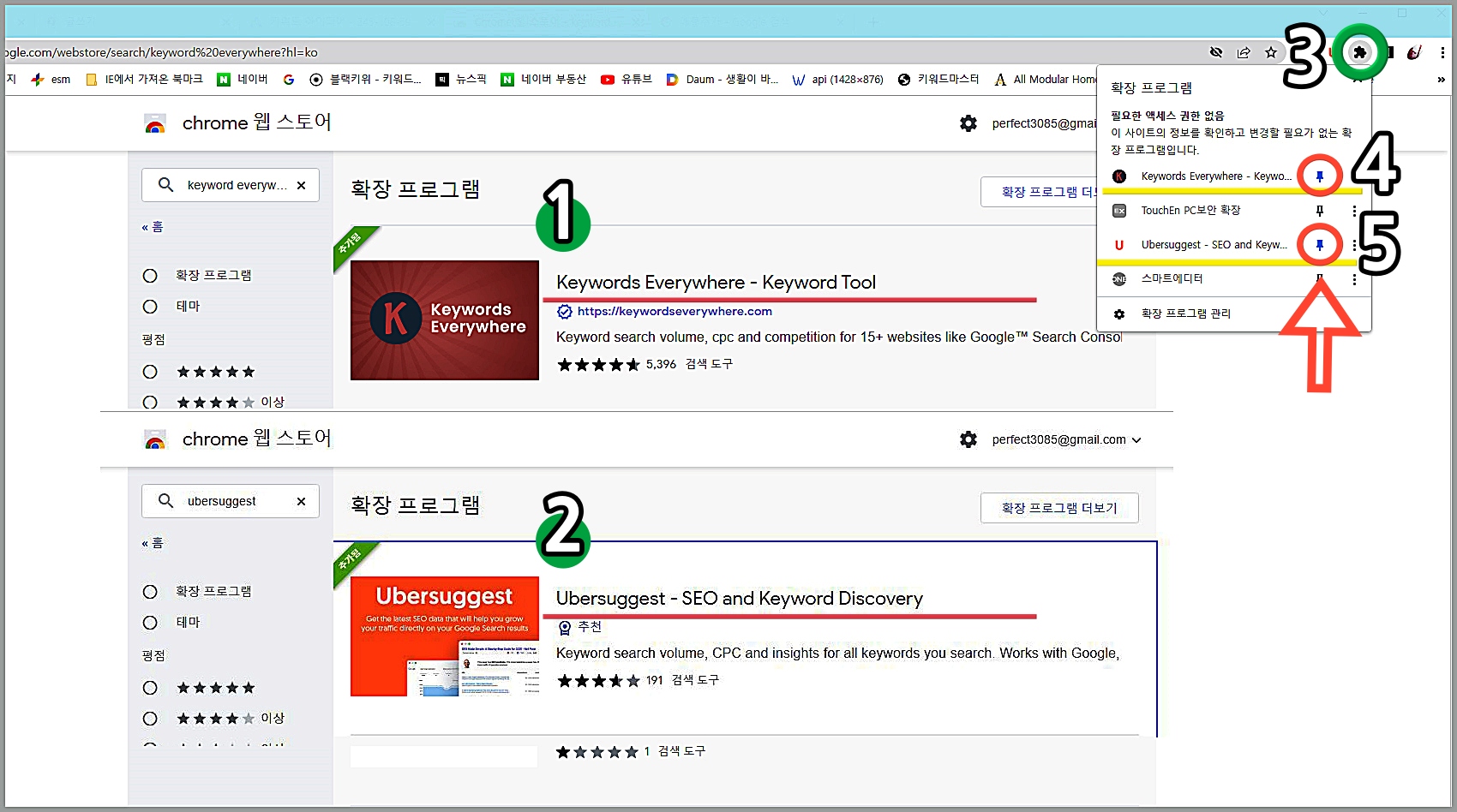The image size is (1457, 812).
Task: Click the 191 rating count
Action: (655, 680)
